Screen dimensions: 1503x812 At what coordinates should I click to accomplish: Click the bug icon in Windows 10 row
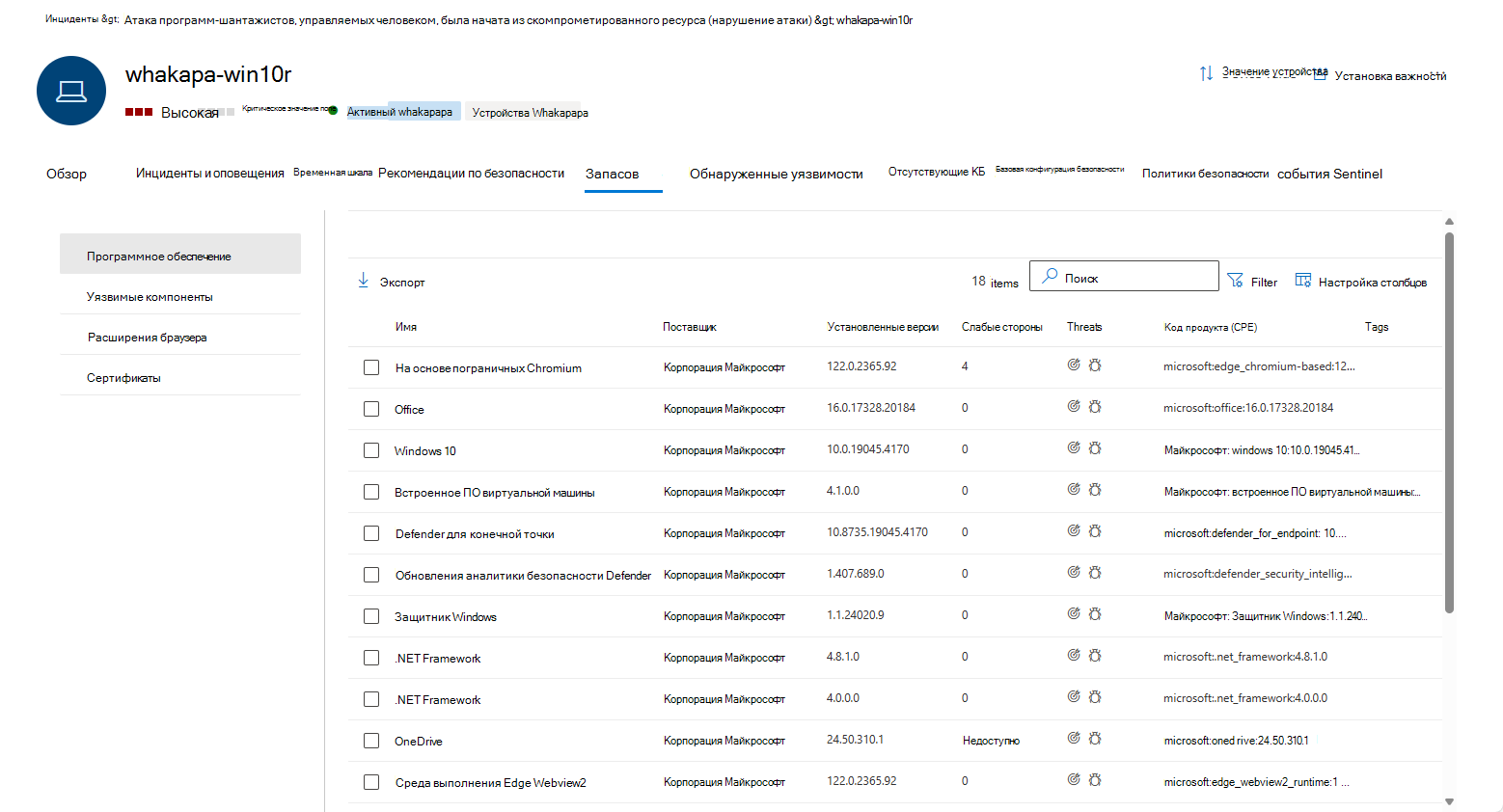1095,448
